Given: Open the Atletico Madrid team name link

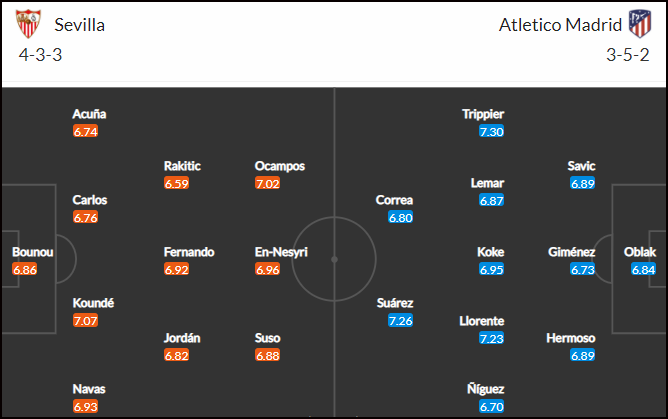Looking at the screenshot, I should pyautogui.click(x=560, y=25).
